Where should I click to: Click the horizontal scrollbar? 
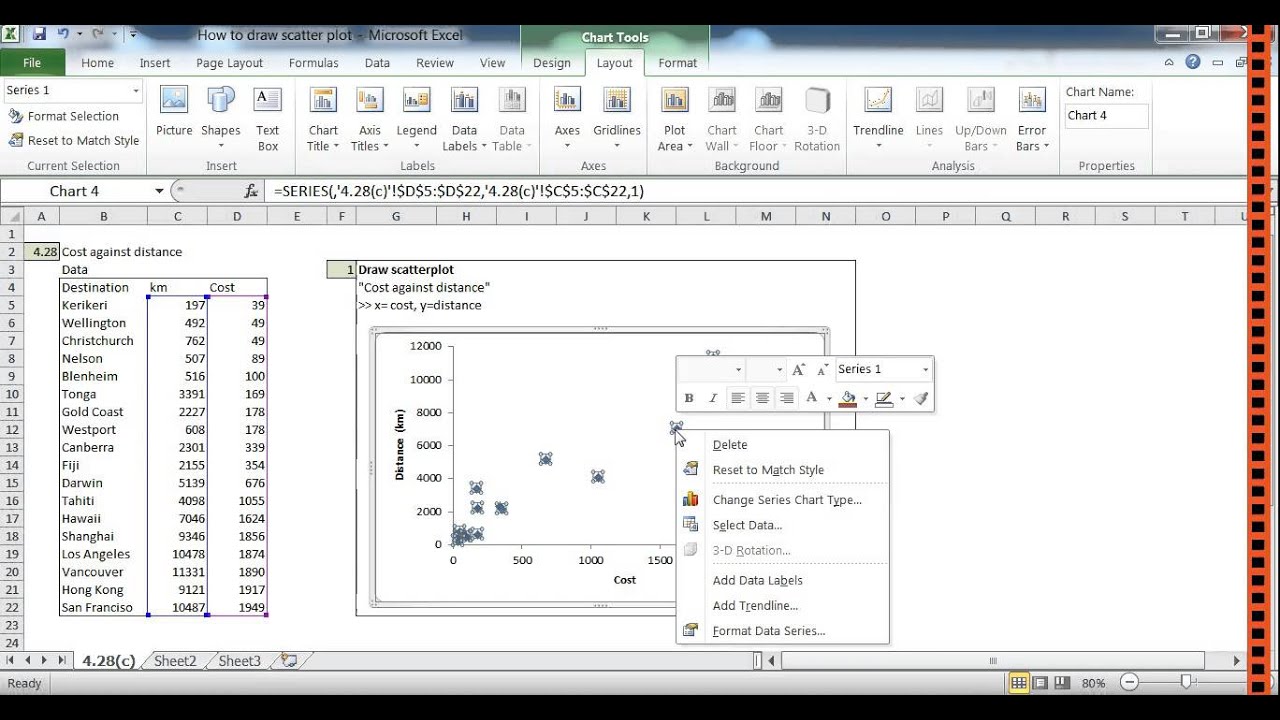993,660
